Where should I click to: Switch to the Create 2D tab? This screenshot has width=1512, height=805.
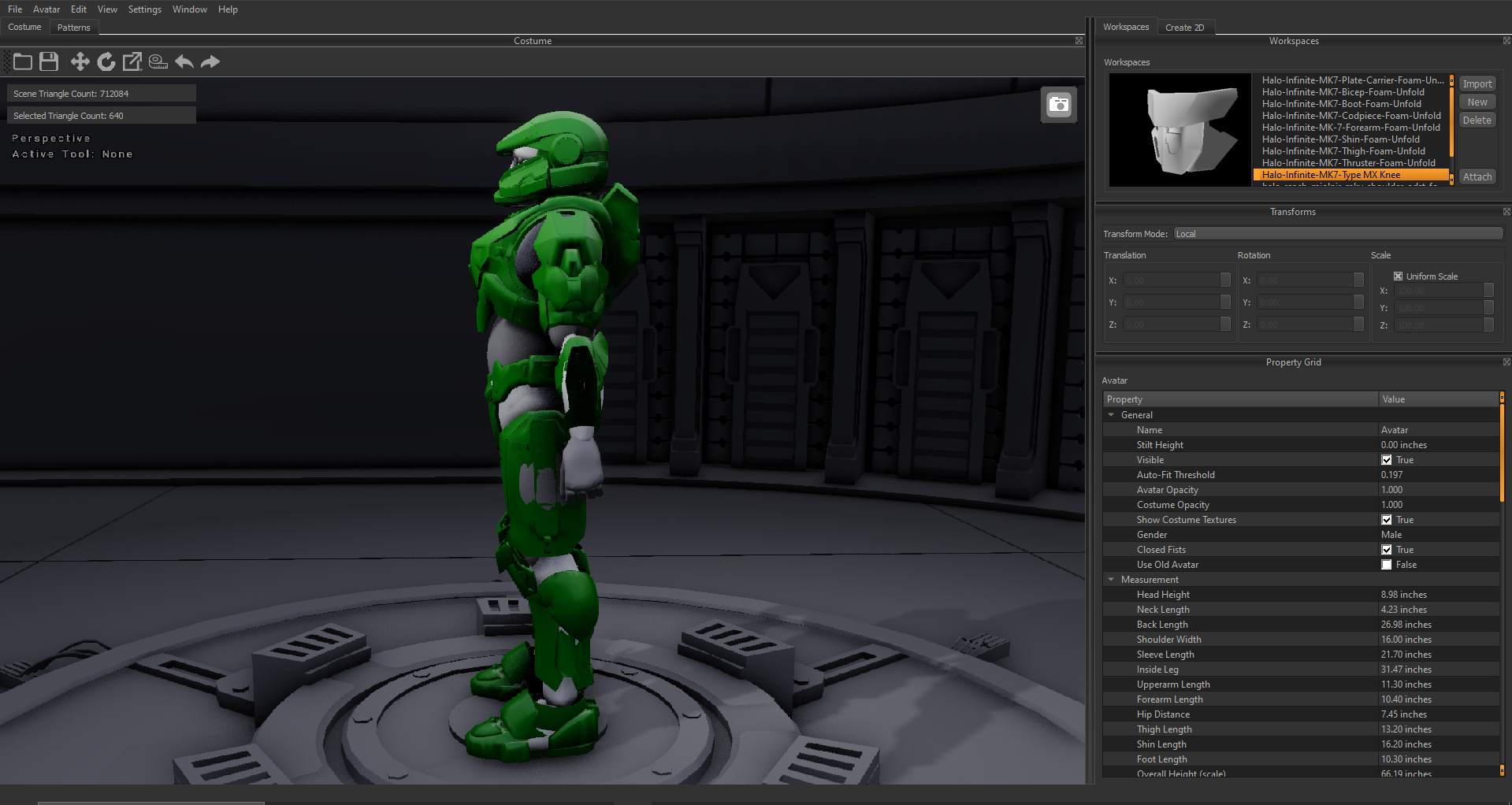click(1185, 28)
